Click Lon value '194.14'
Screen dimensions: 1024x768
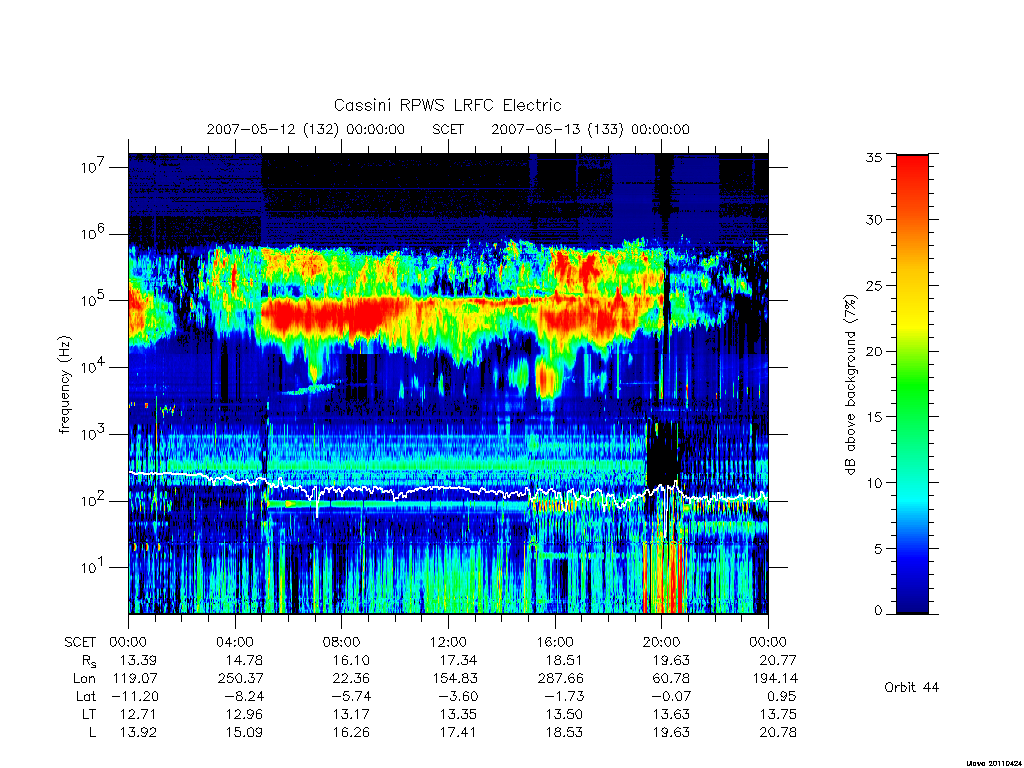click(x=774, y=679)
